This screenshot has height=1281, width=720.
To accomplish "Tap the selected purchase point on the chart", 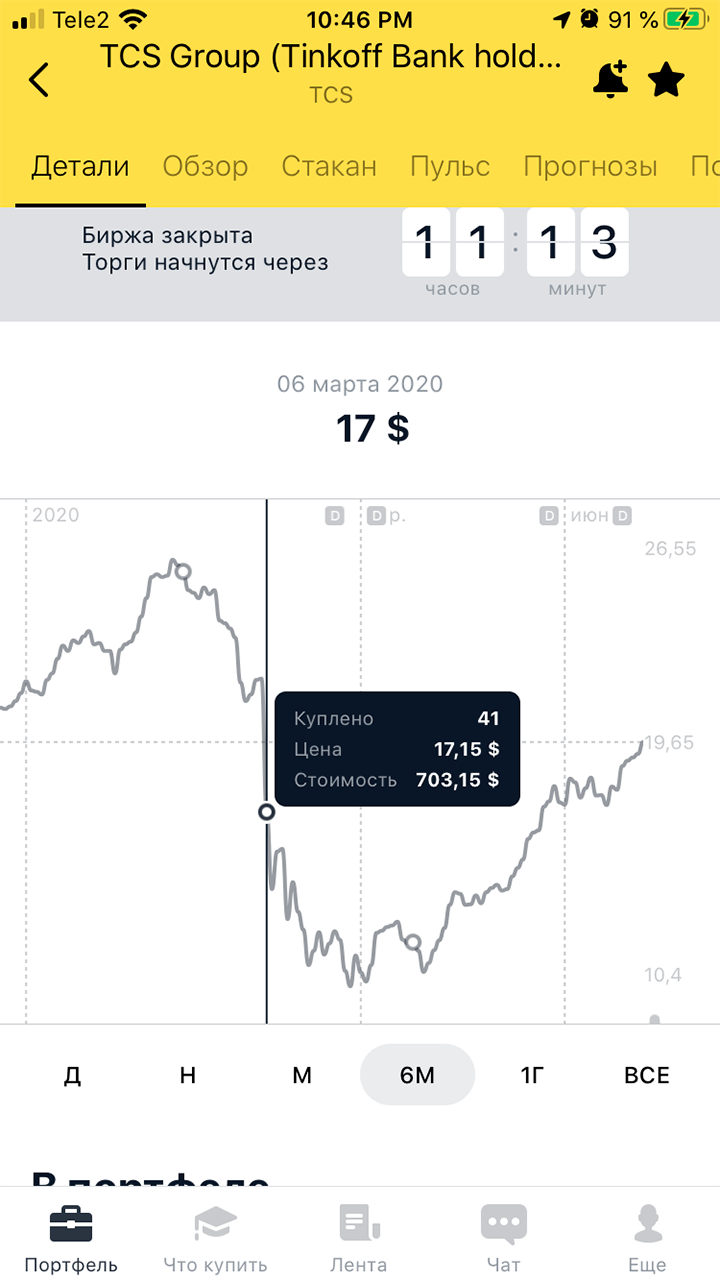I will tap(266, 812).
